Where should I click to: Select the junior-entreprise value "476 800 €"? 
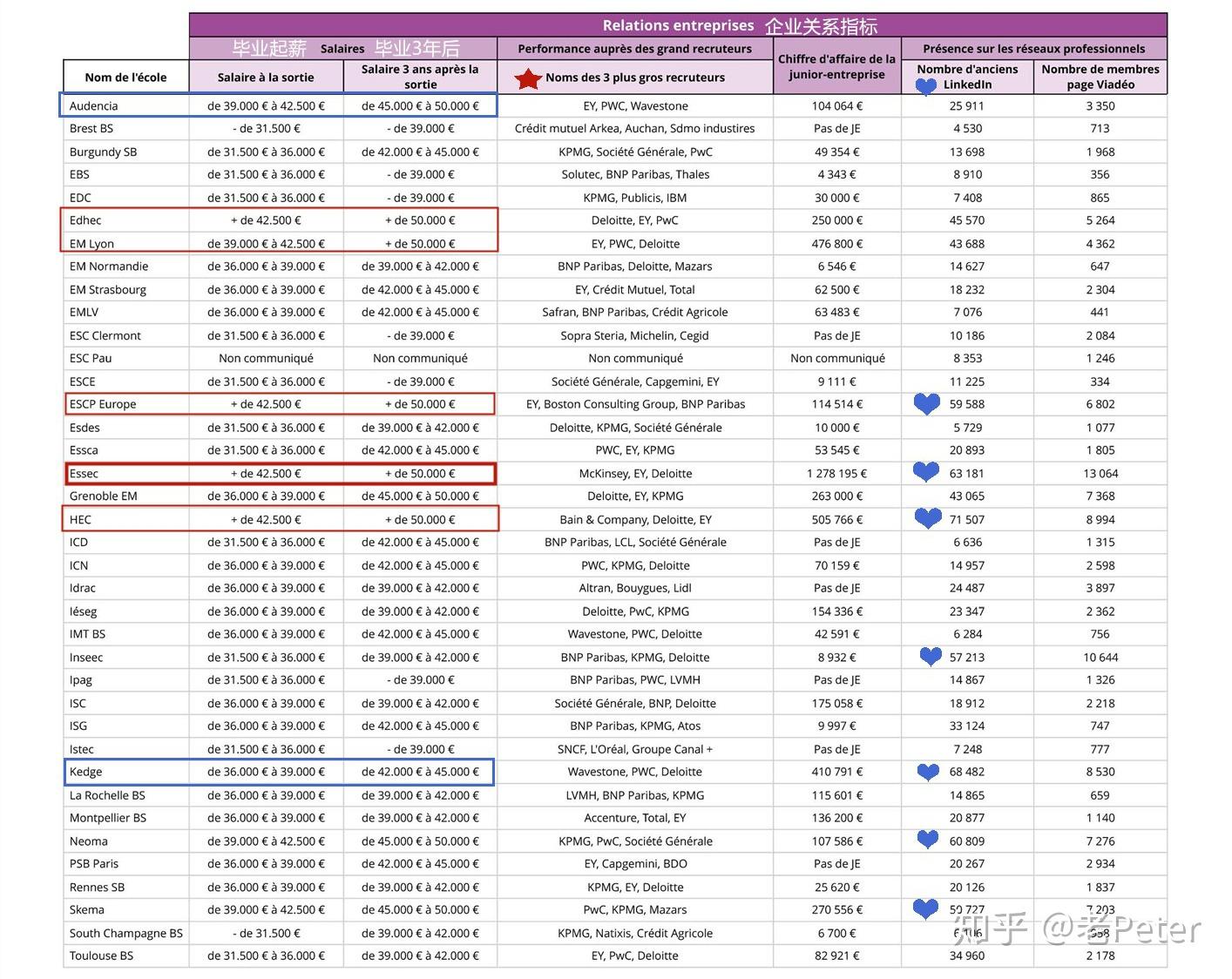pos(836,244)
